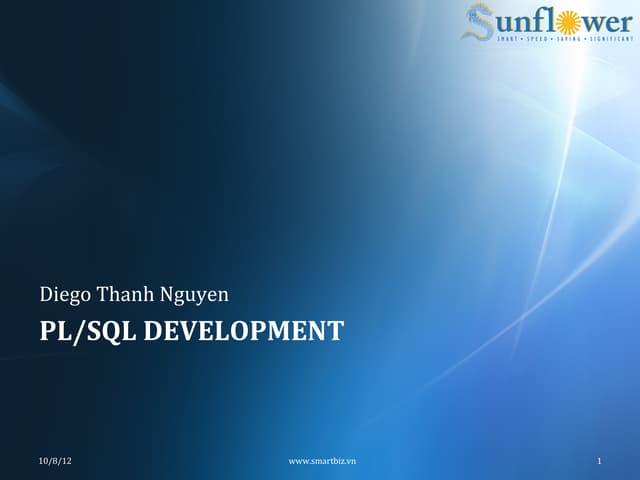This screenshot has height=480, width=640.
Task: Click the word DEVELOPMENT in the title
Action: click(244, 331)
